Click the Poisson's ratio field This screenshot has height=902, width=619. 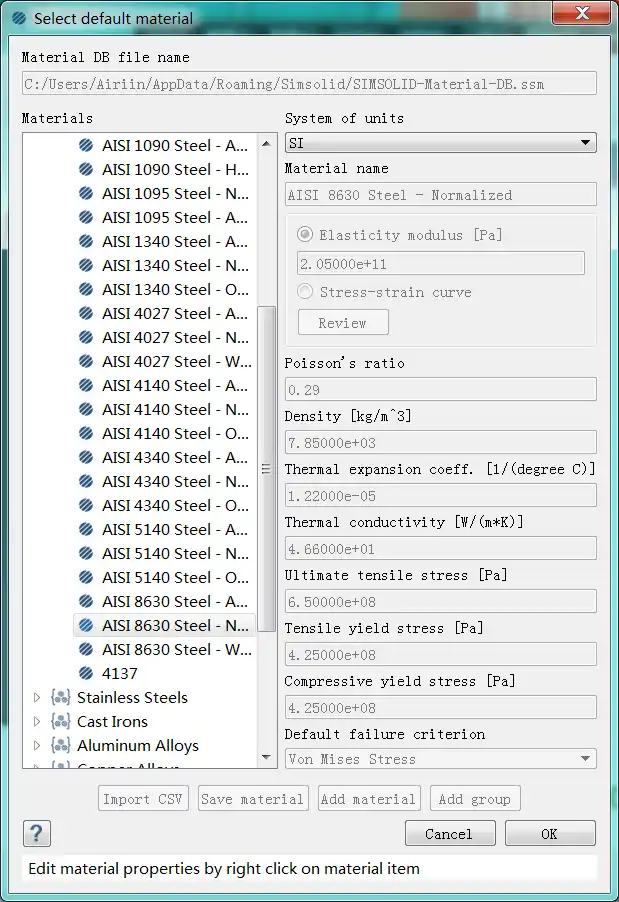[441, 389]
